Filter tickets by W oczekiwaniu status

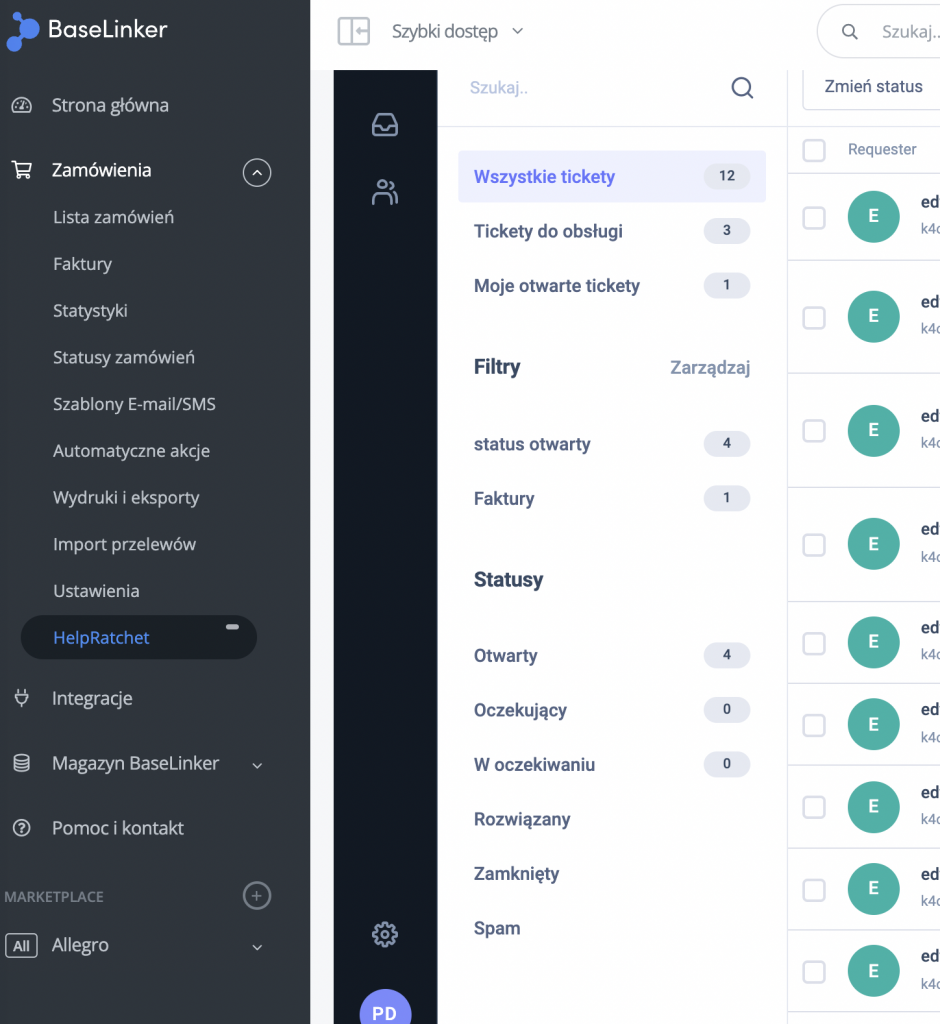pyautogui.click(x=612, y=764)
